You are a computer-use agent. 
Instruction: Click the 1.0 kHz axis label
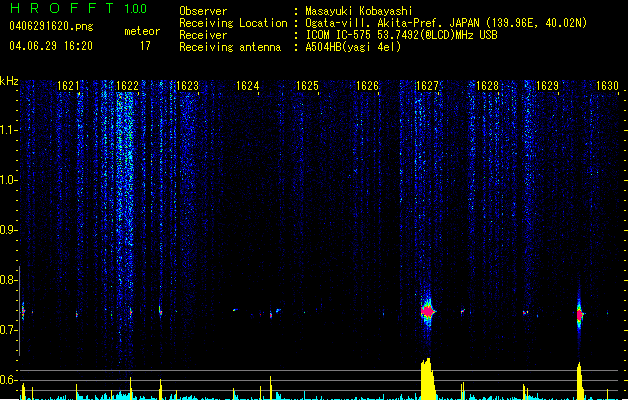(x=9, y=180)
